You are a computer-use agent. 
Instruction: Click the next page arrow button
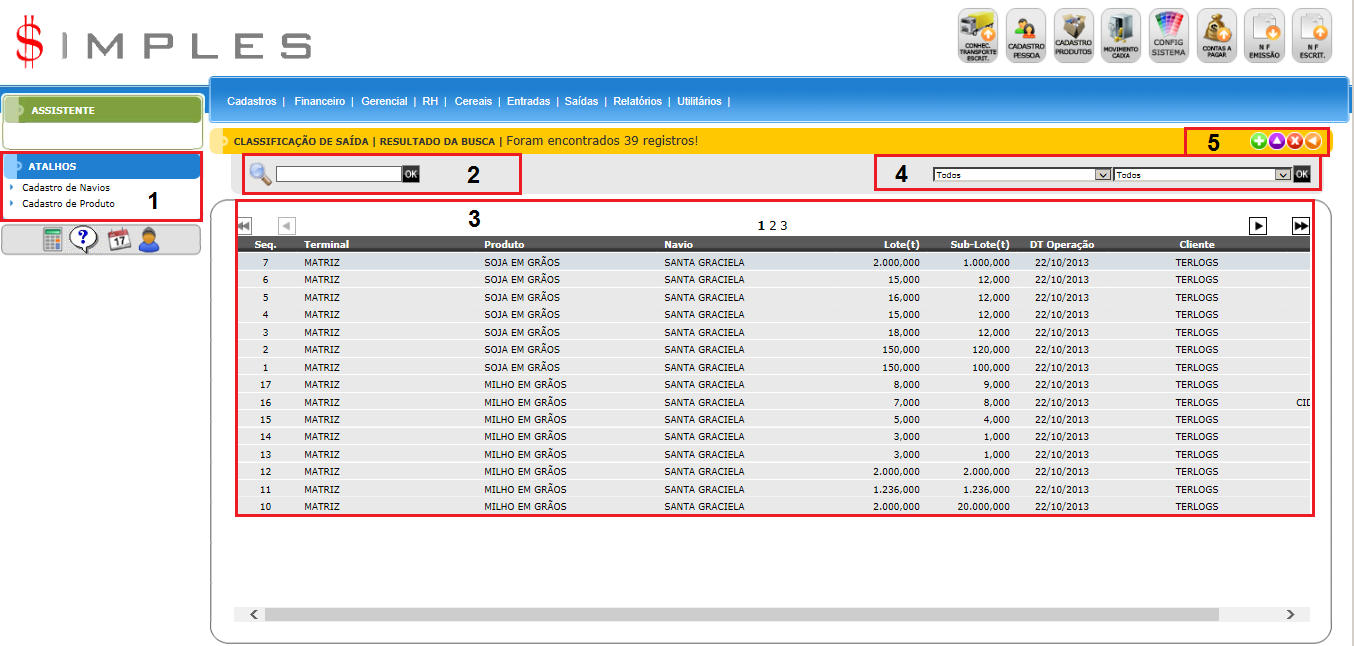point(1258,226)
